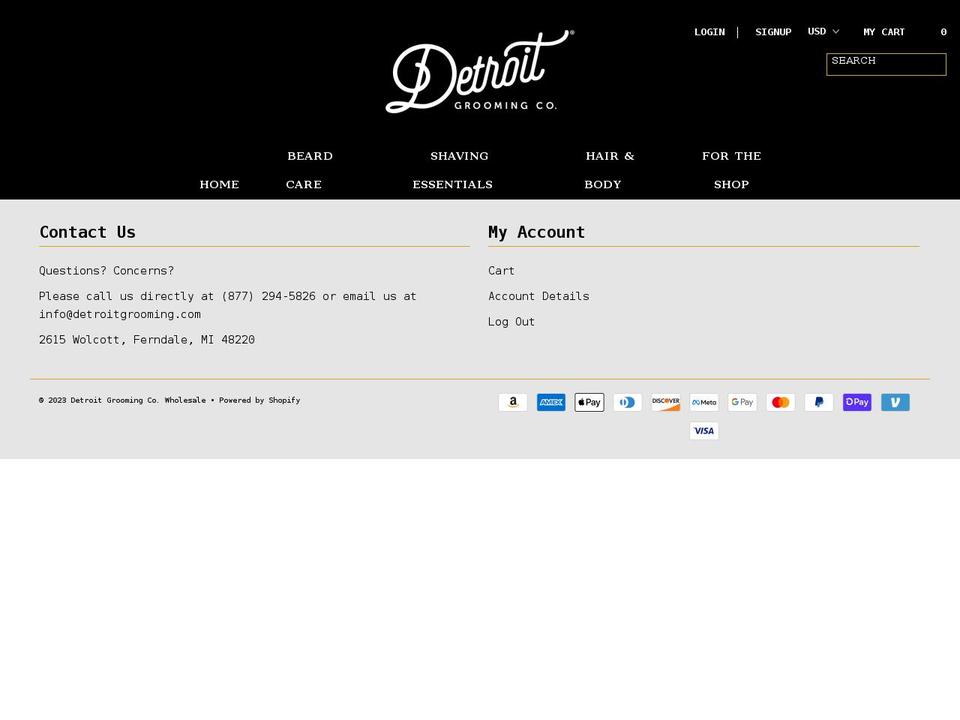Viewport: 960px width, 720px height.
Task: Open the Cart link under My Account
Action: (501, 271)
